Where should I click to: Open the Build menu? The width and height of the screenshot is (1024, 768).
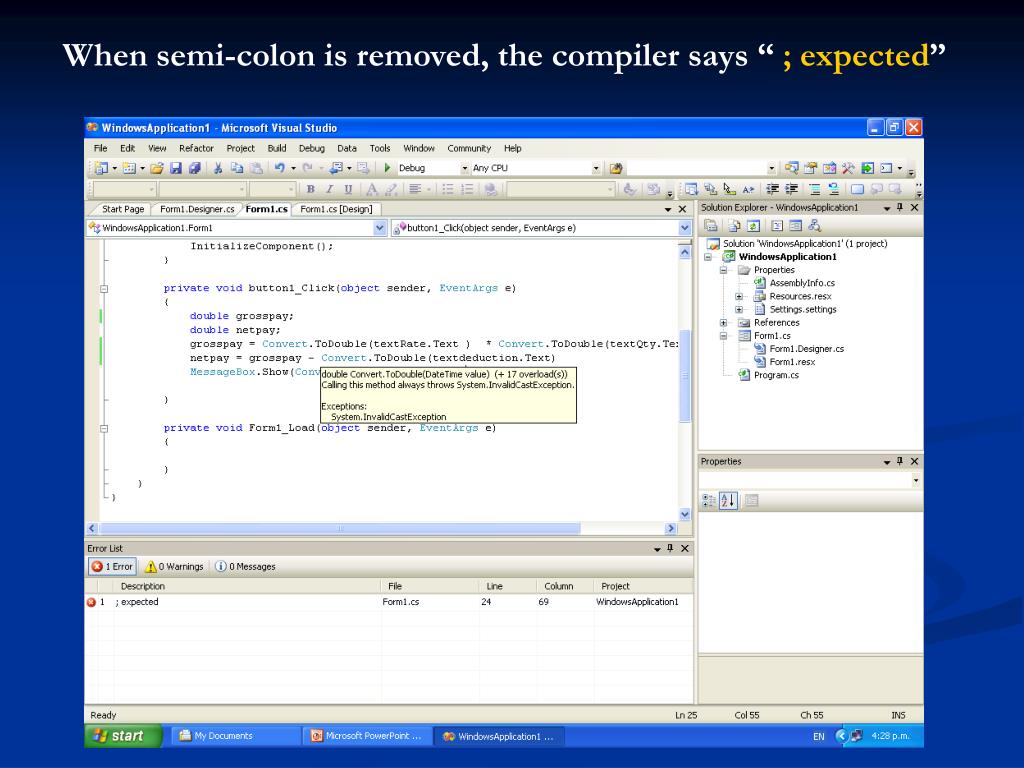pyautogui.click(x=277, y=148)
